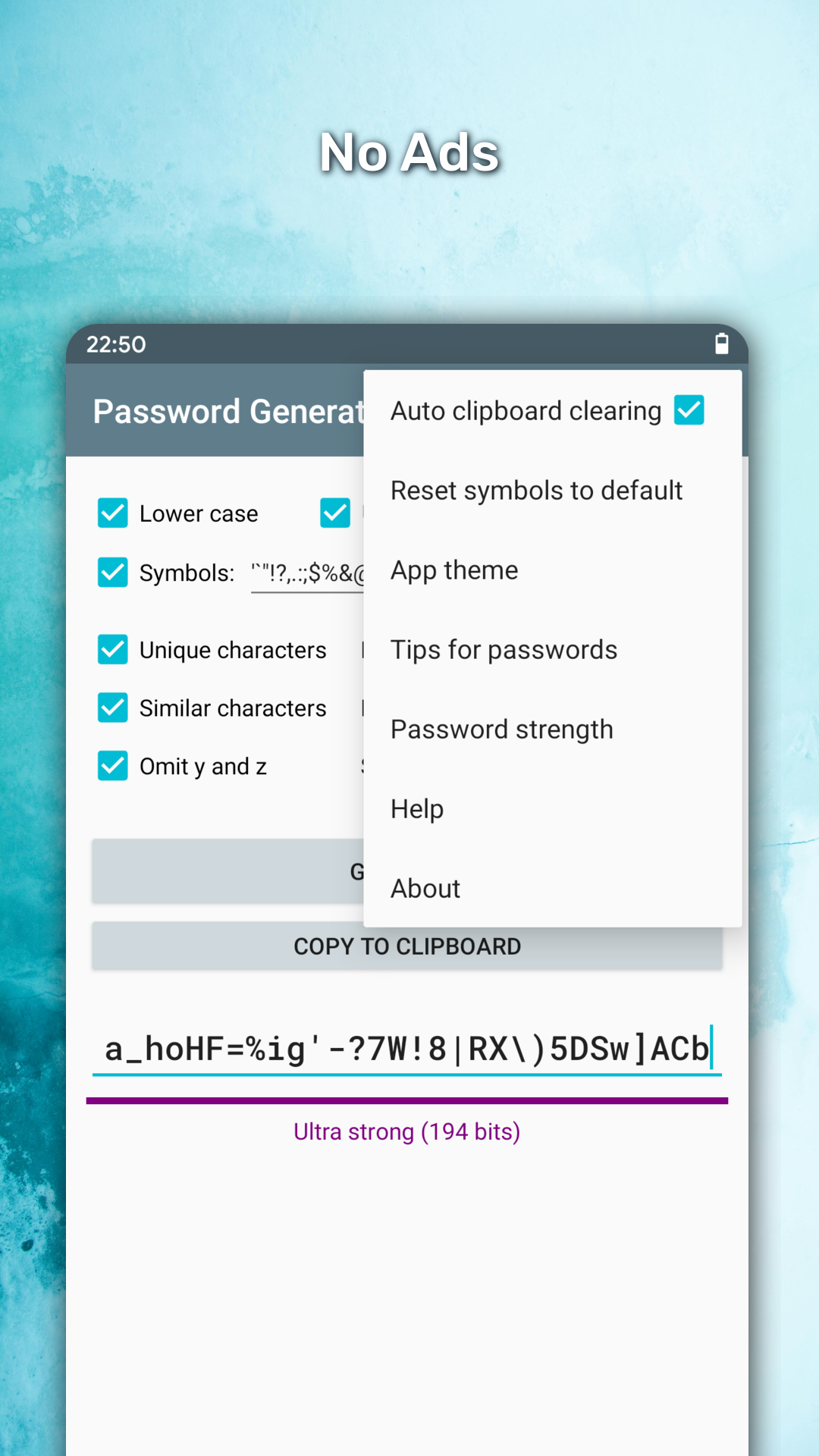
Task: Edit the symbols list input field
Action: (307, 573)
